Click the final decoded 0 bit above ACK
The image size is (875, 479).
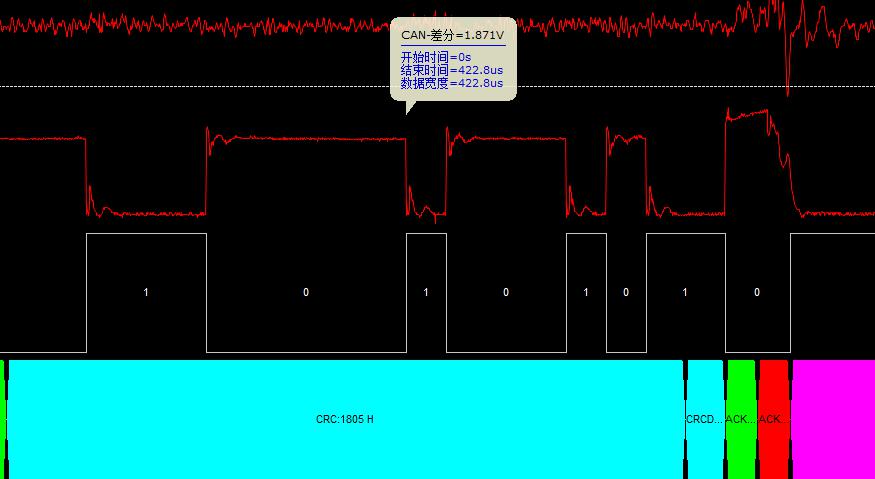pos(757,292)
